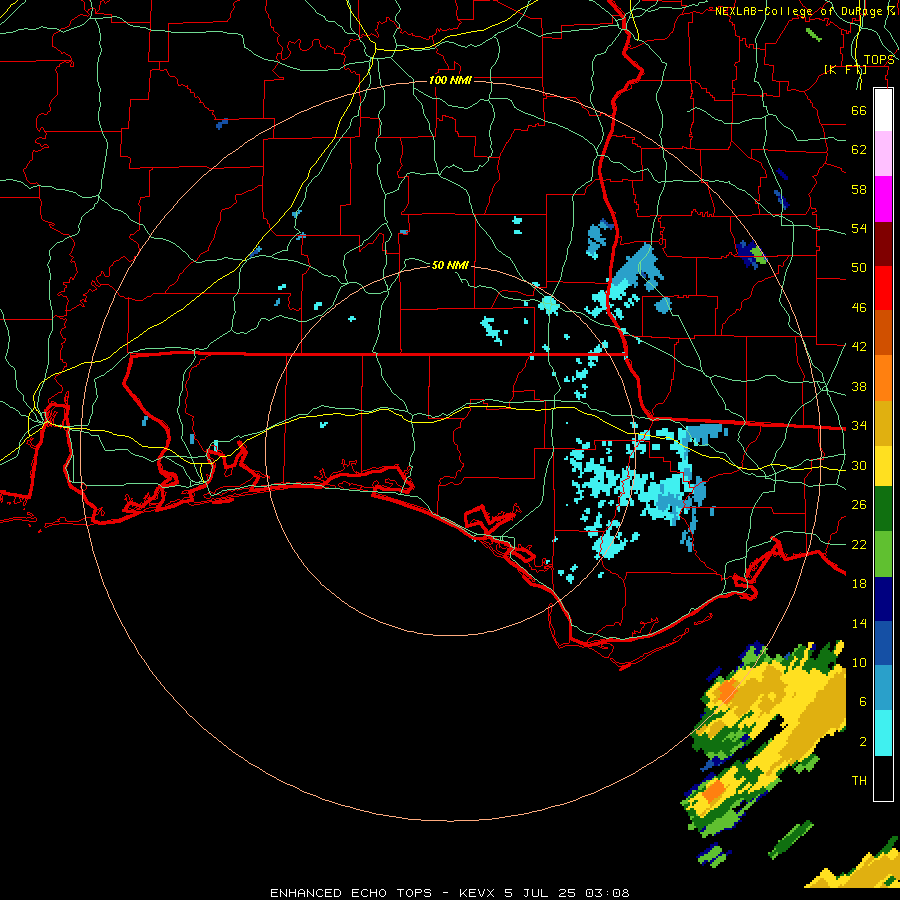The image size is (900, 900).
Task: Click the '5 JUL 25' date text
Action: click(x=540, y=893)
